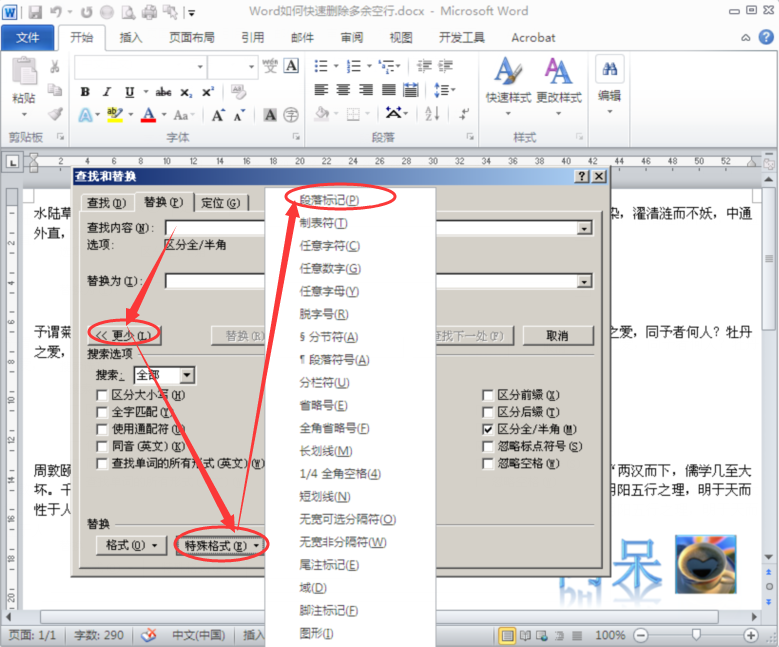Align text right
The width and height of the screenshot is (779, 647).
click(x=366, y=90)
